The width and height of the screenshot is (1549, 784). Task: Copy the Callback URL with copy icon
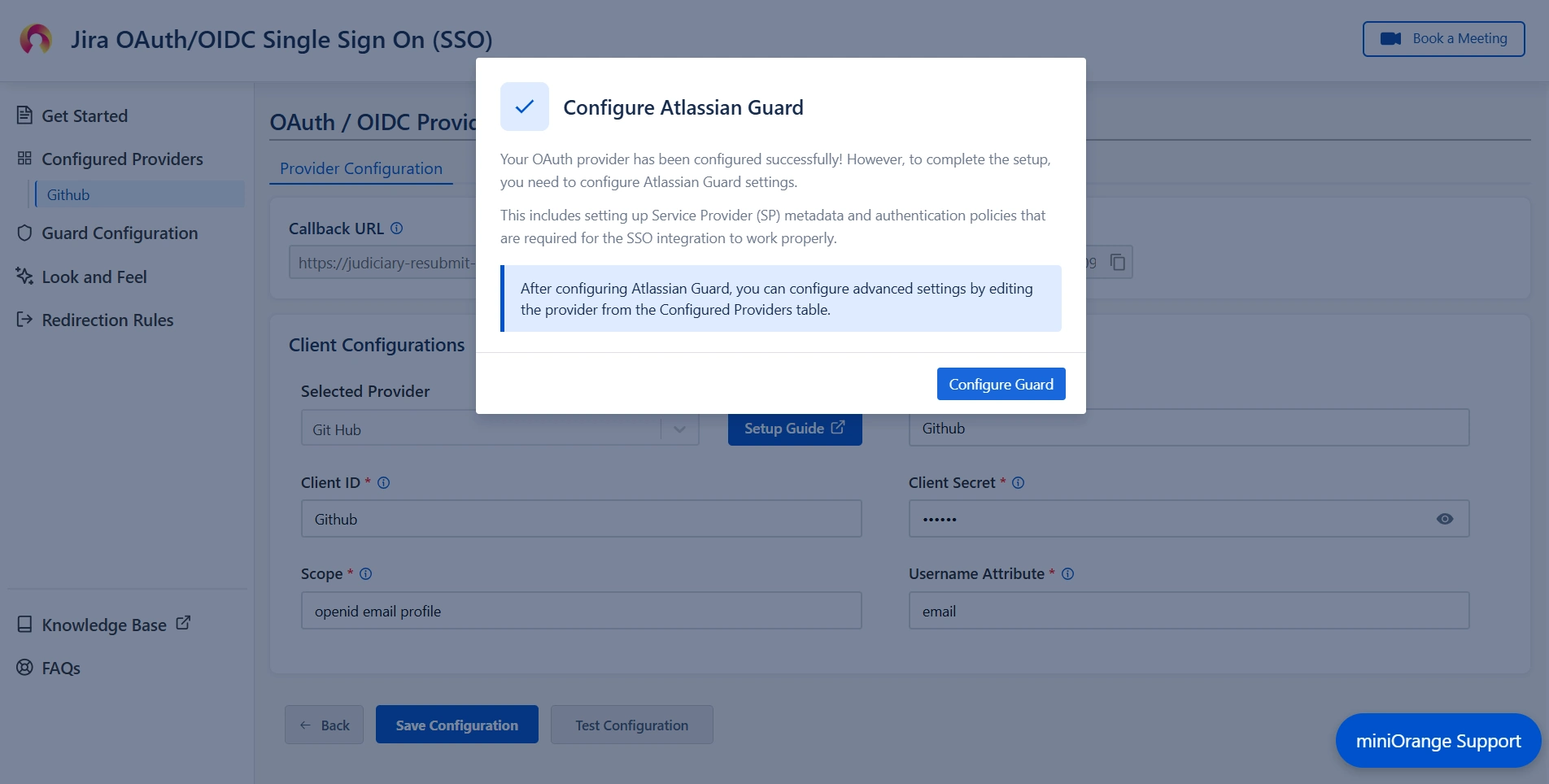tap(1118, 262)
